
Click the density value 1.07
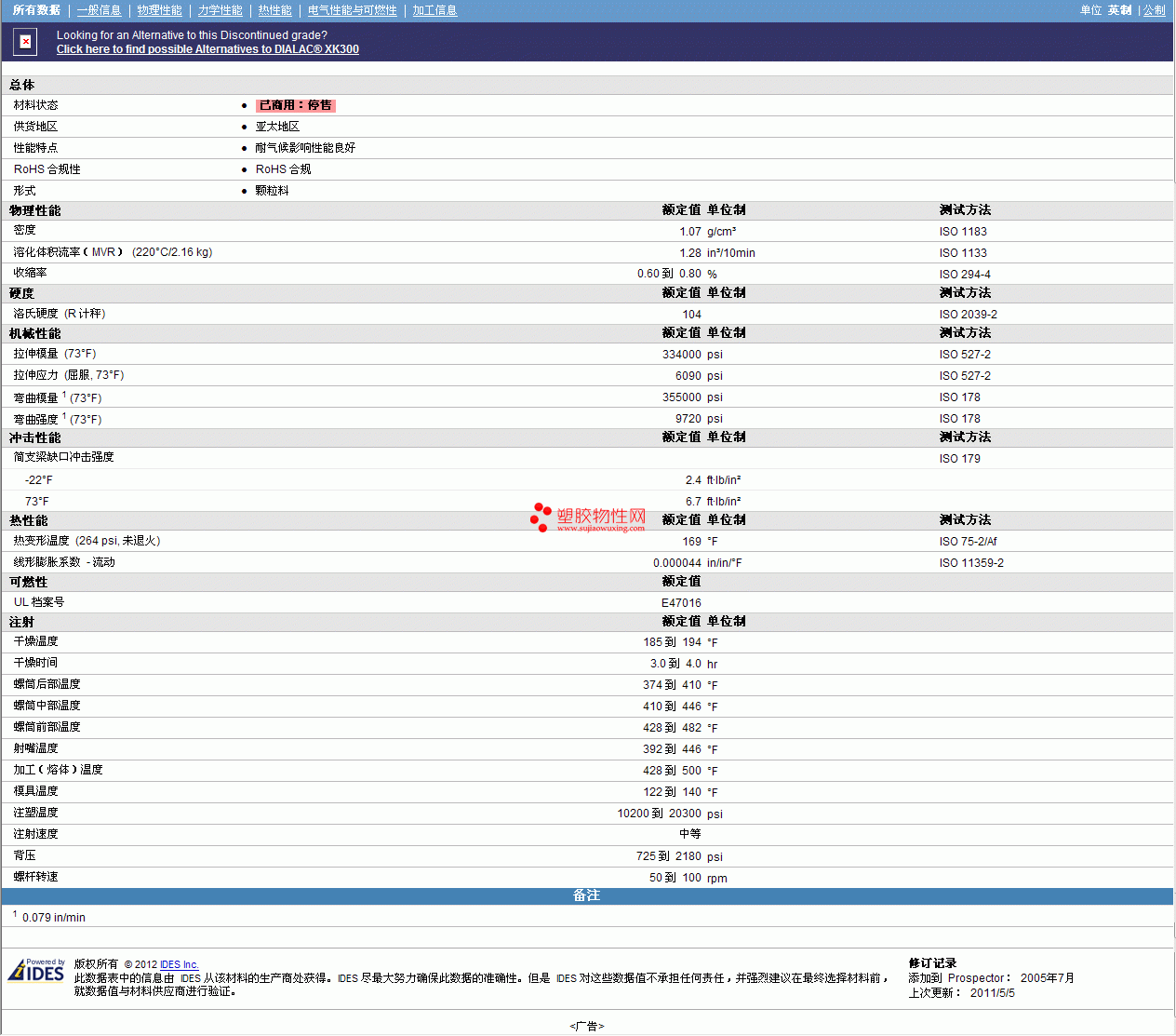pos(690,232)
